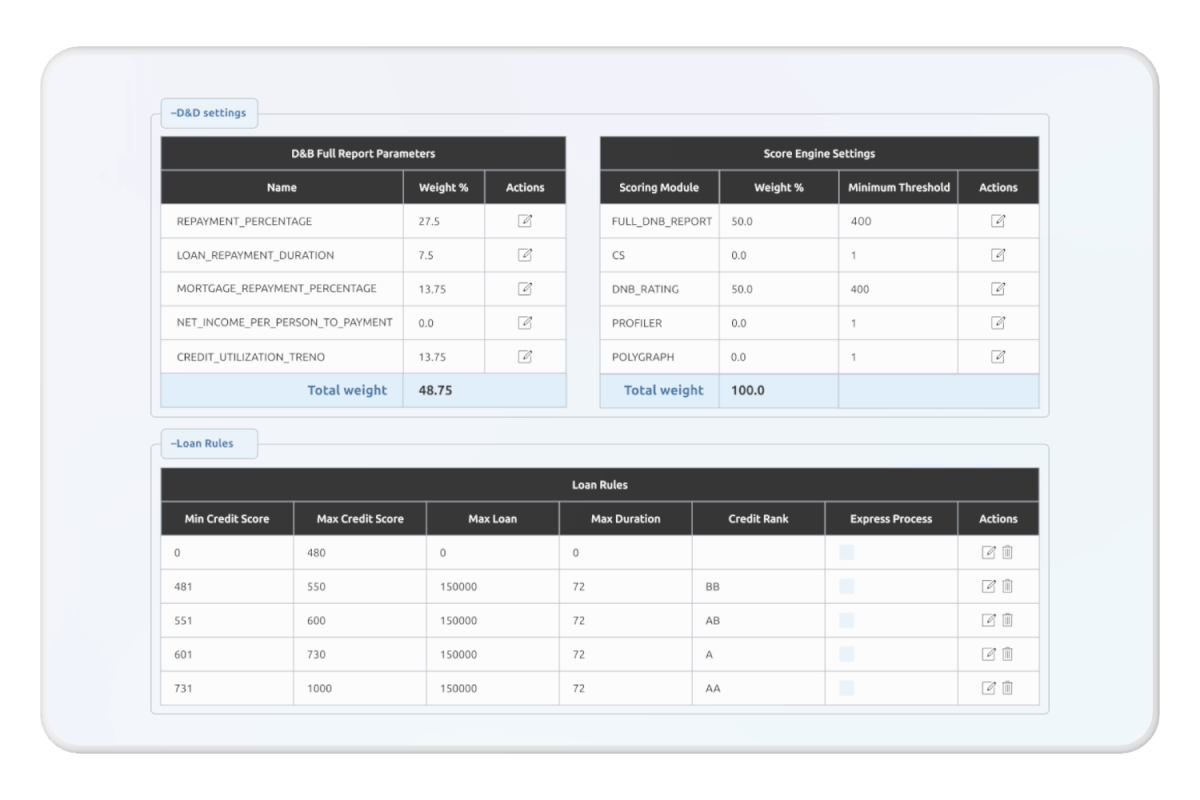Click the Max Duration column header
1200x800 pixels.
pyautogui.click(x=626, y=519)
